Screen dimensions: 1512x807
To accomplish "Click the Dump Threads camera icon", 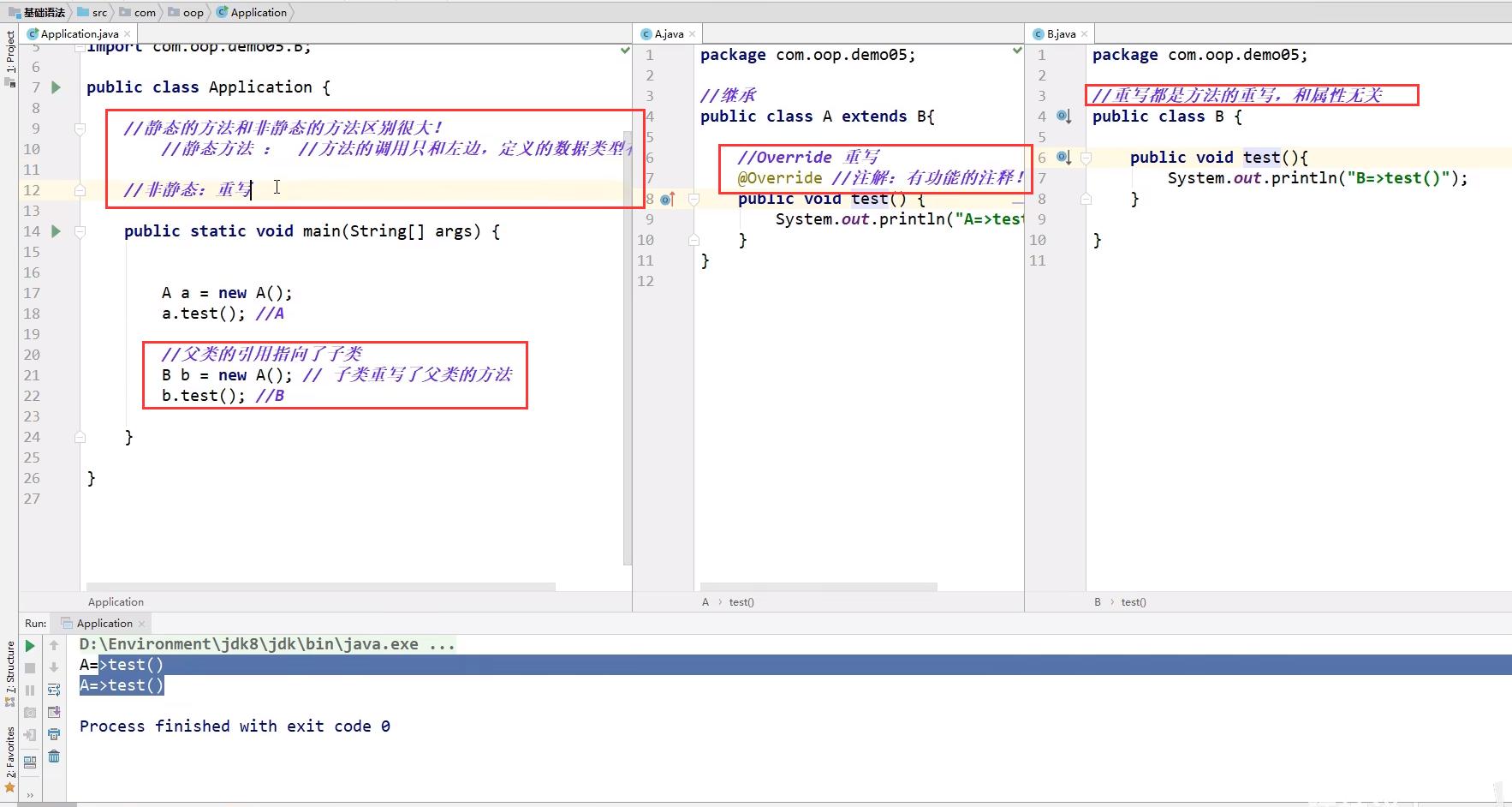I will (x=30, y=713).
